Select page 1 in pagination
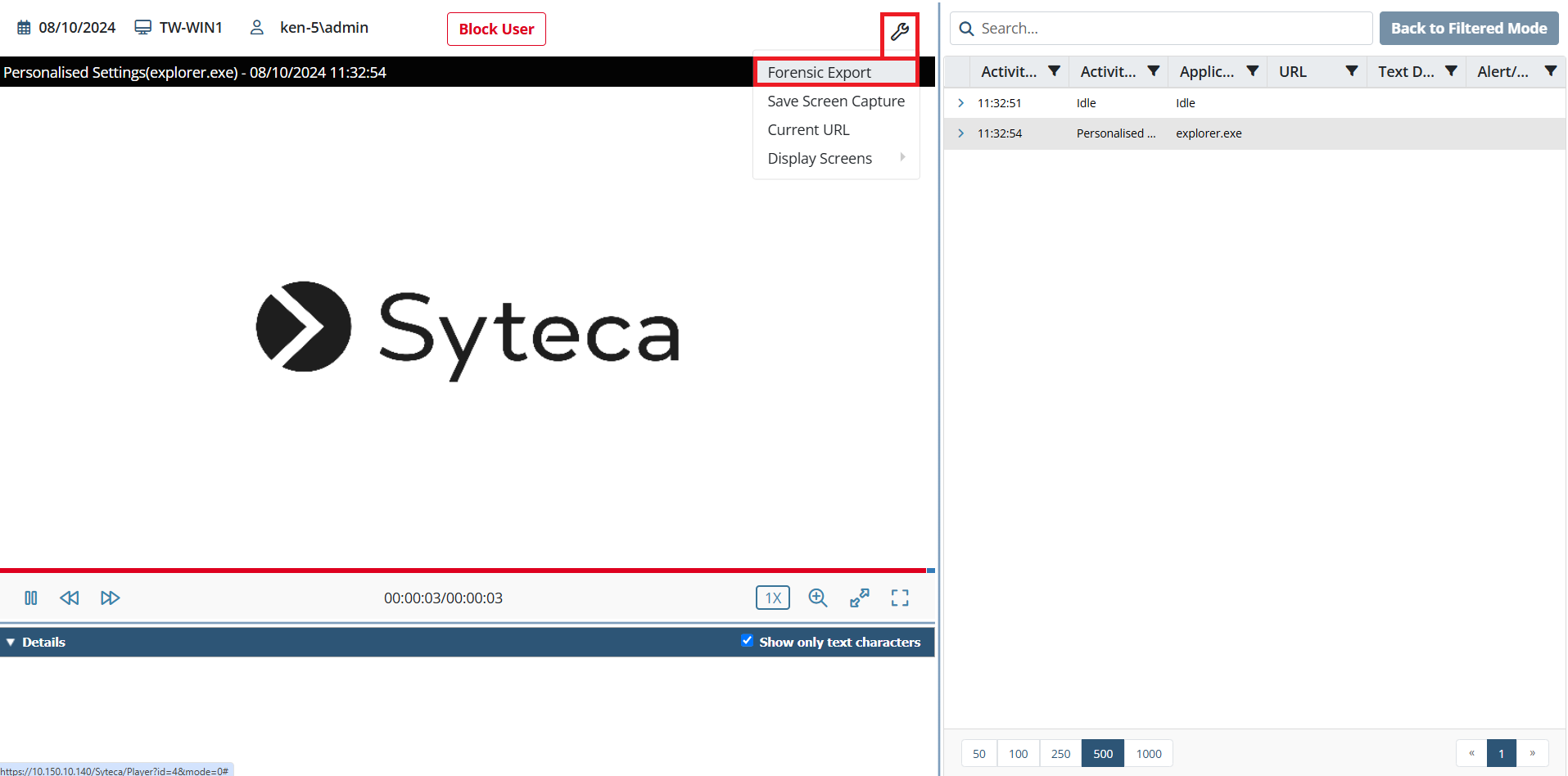 click(1502, 754)
